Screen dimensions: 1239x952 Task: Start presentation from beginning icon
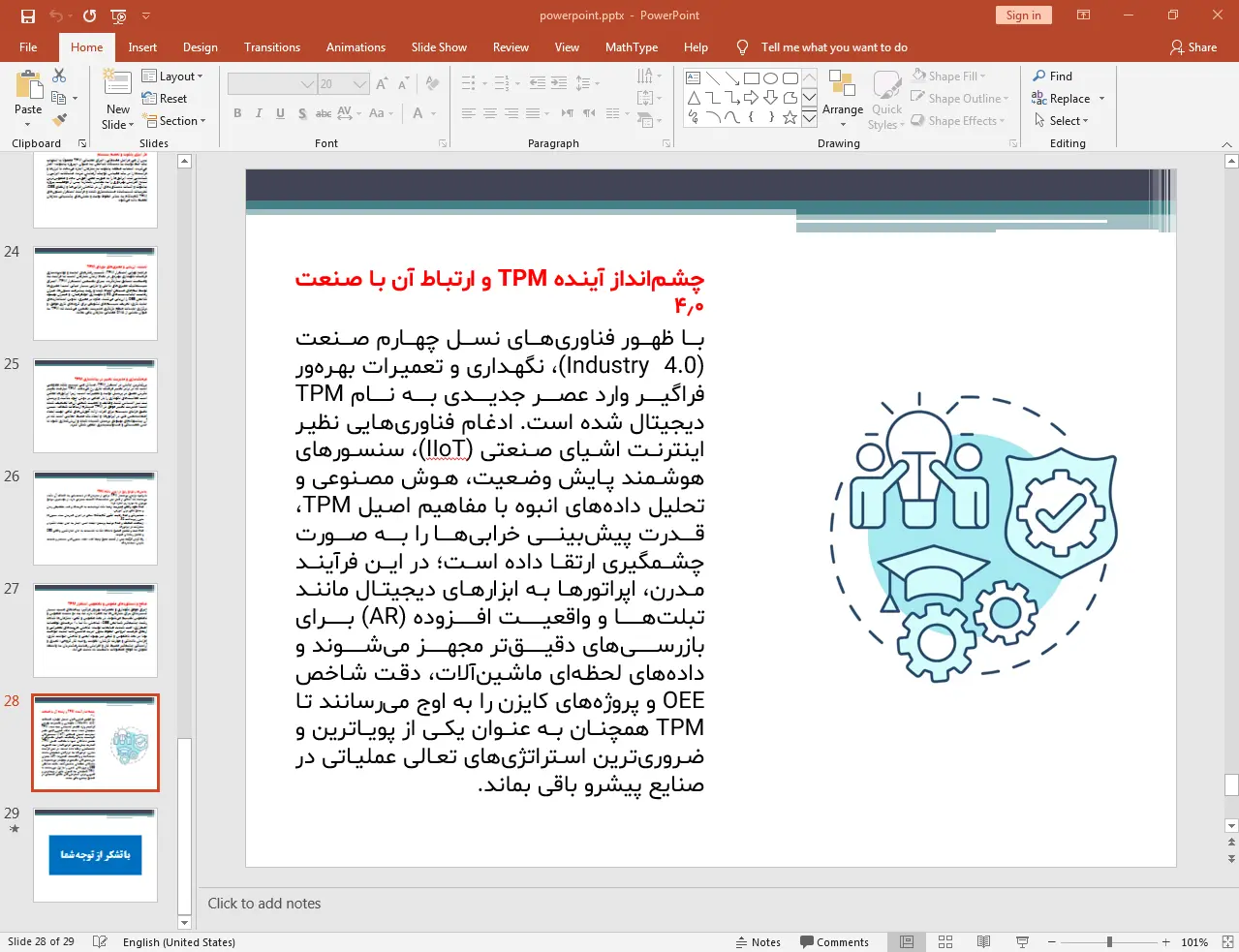coord(119,15)
